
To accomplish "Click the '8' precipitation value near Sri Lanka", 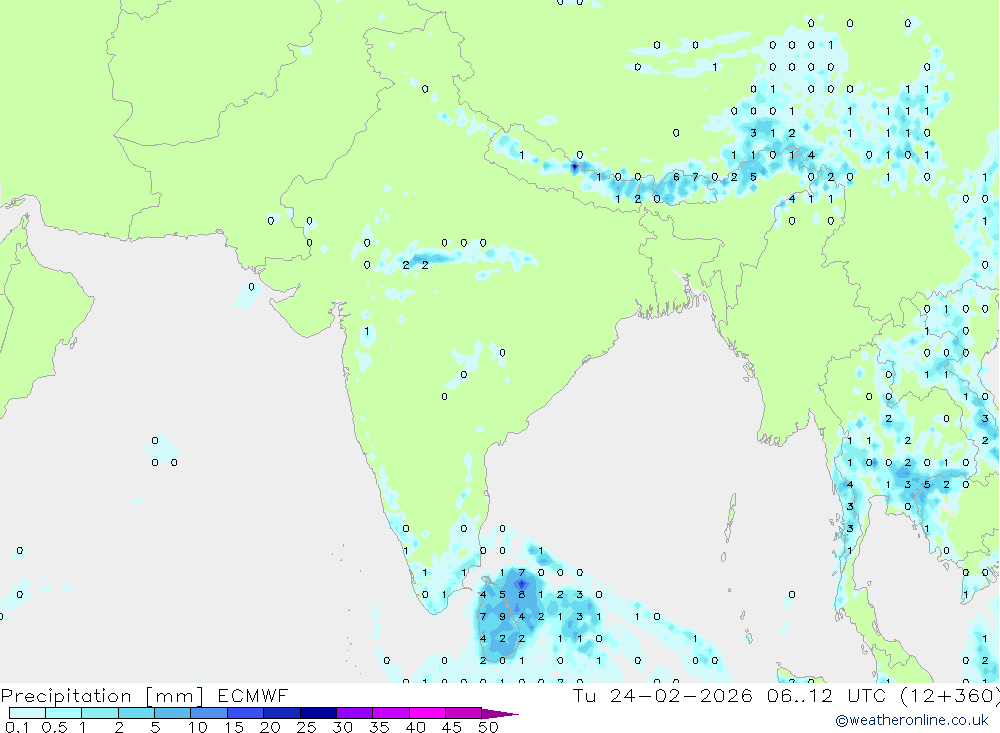I will pyautogui.click(x=522, y=595).
